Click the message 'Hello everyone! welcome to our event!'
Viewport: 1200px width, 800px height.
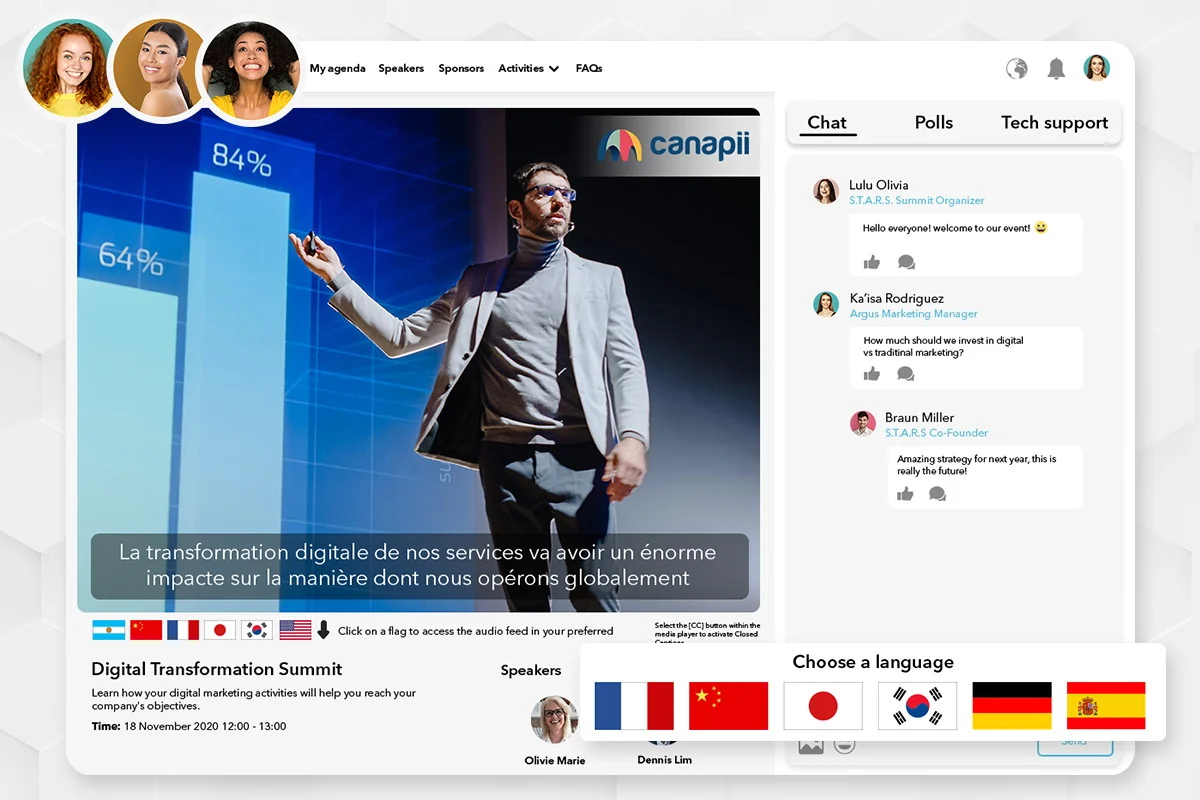tap(947, 228)
